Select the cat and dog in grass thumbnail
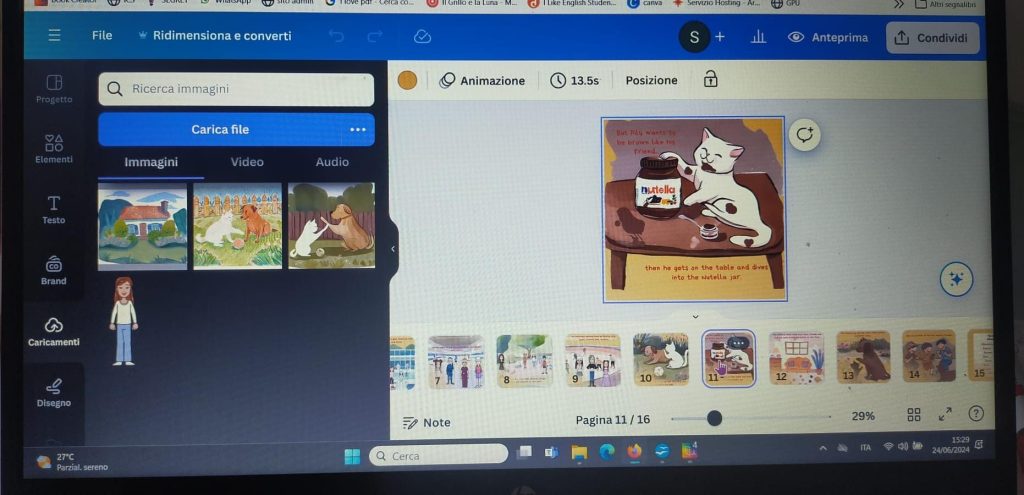This screenshot has width=1024, height=495. [237, 225]
